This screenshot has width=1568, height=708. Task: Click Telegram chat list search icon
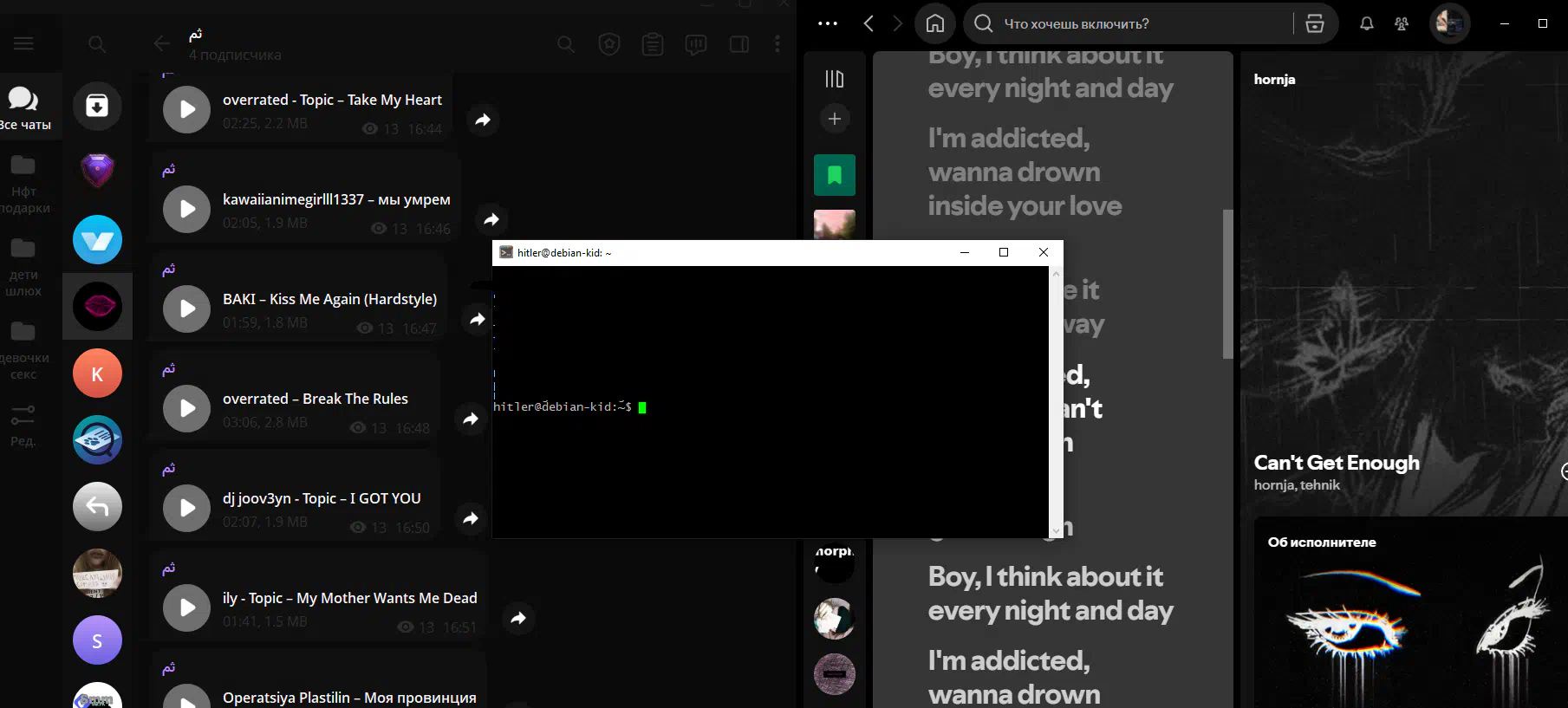(x=97, y=44)
